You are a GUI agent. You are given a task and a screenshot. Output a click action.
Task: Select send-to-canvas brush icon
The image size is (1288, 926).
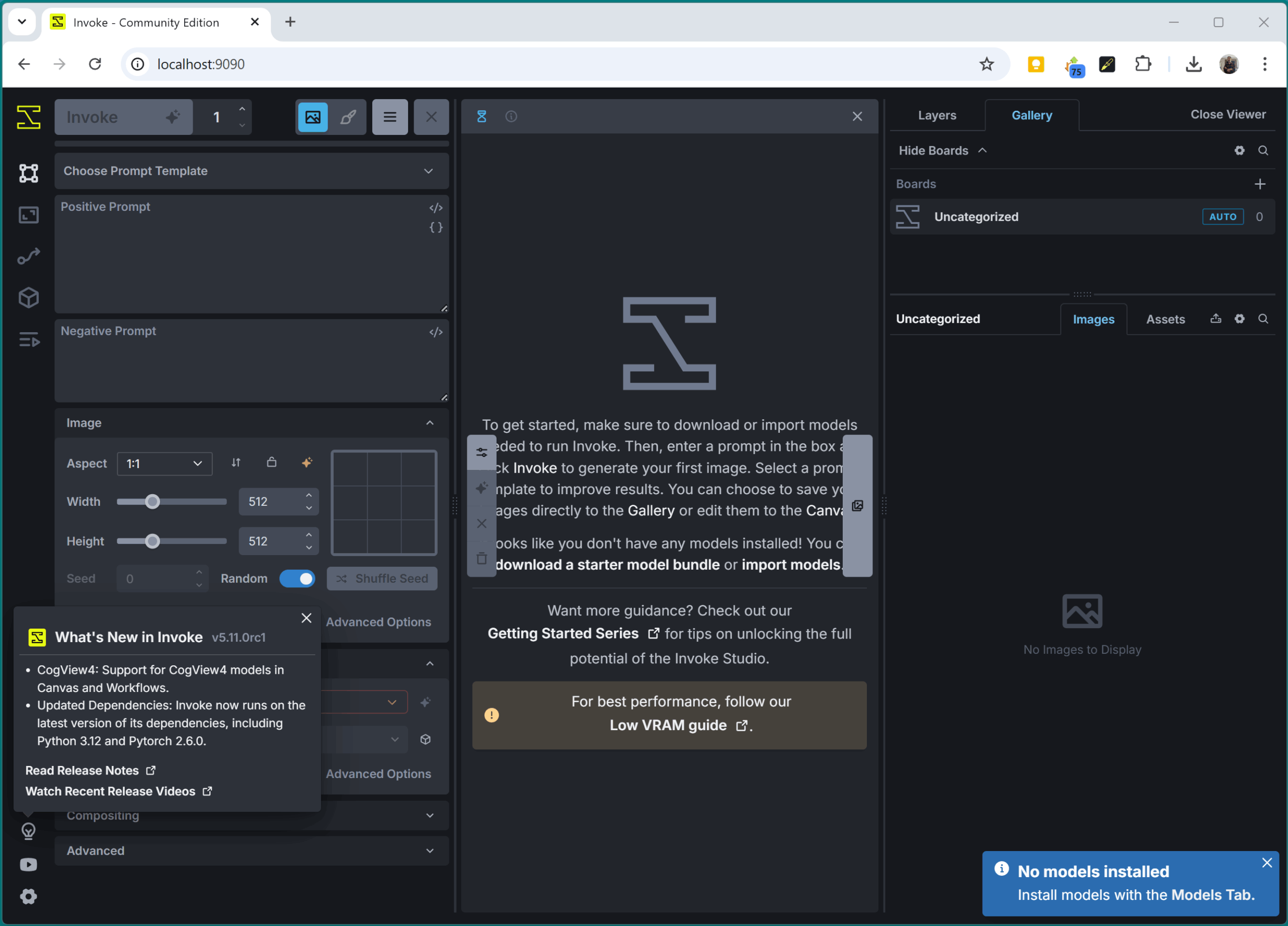[x=348, y=117]
